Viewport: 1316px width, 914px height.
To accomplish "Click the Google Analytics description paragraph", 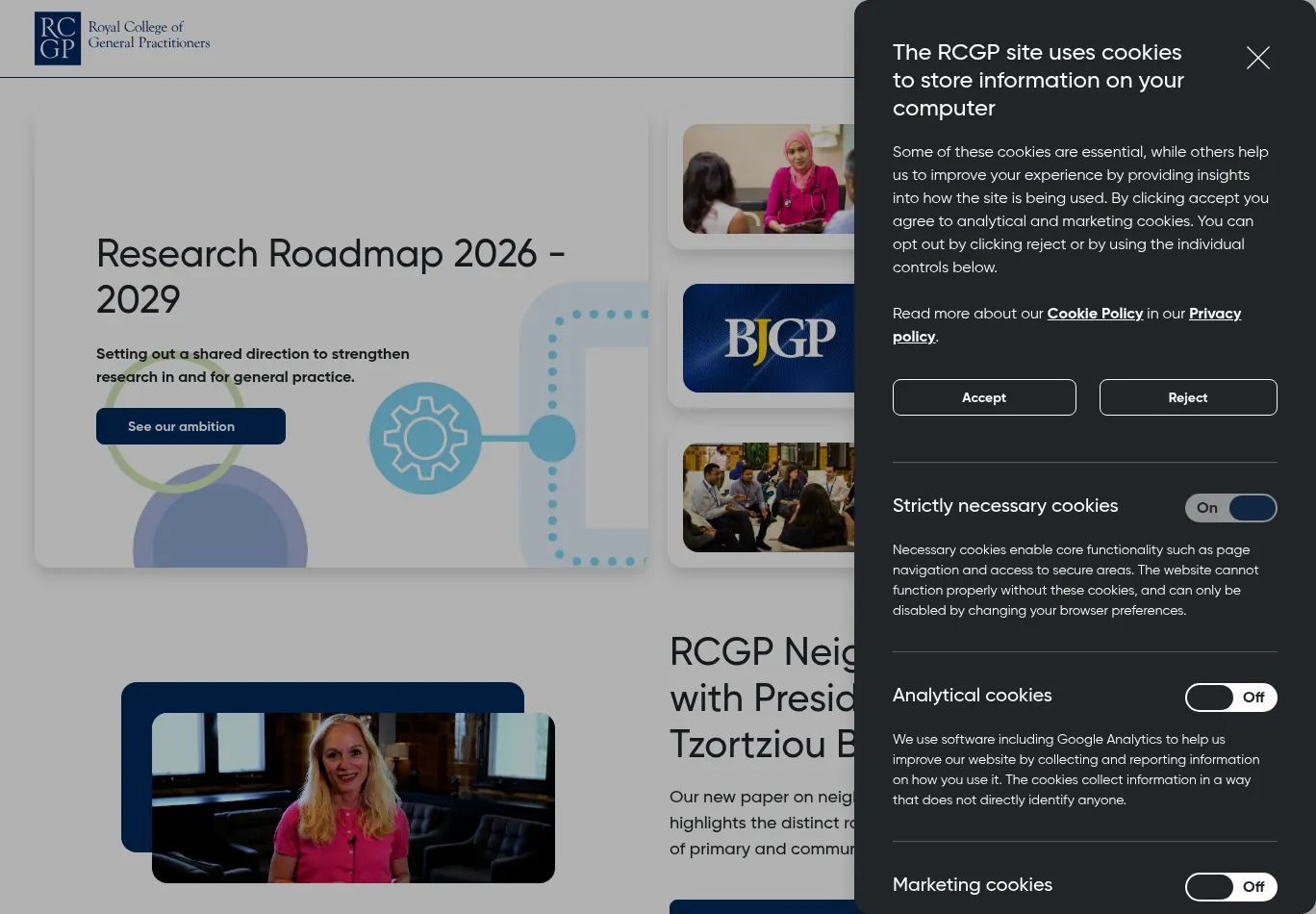I will coord(1076,770).
